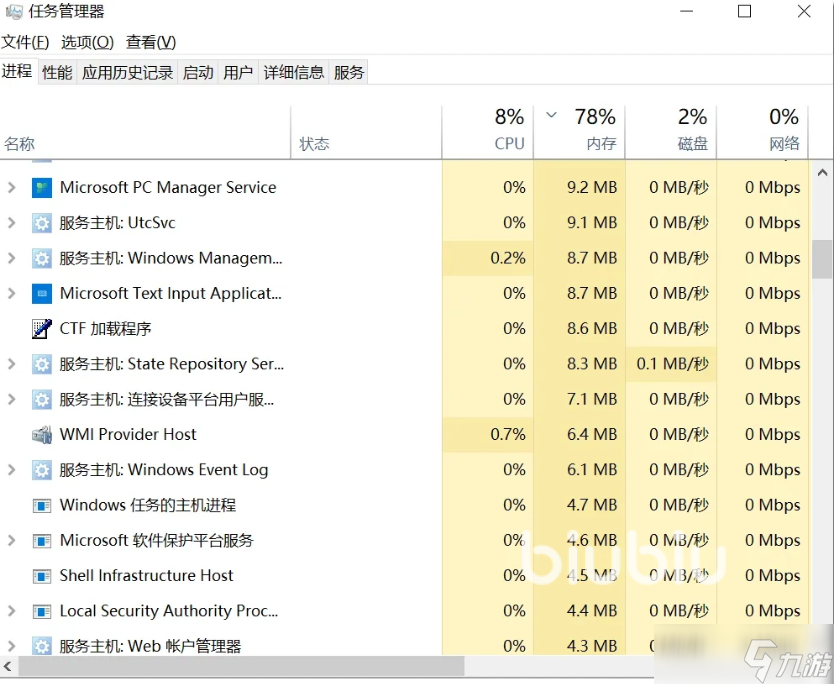Click the vertical scrollbar thumb
Image resolution: width=834 pixels, height=684 pixels.
coord(822,258)
